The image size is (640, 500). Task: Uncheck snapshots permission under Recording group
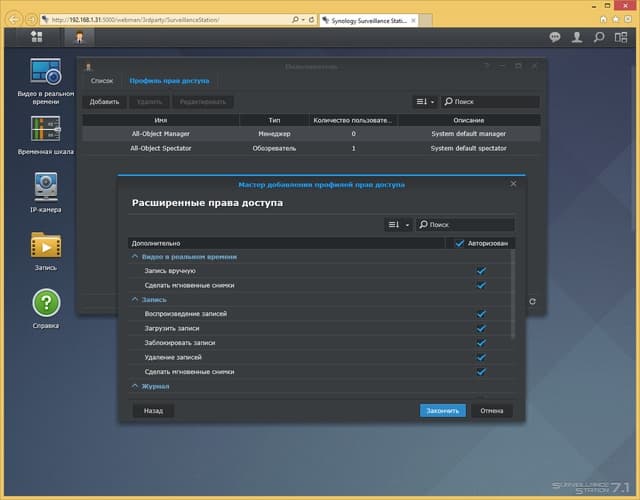click(481, 371)
